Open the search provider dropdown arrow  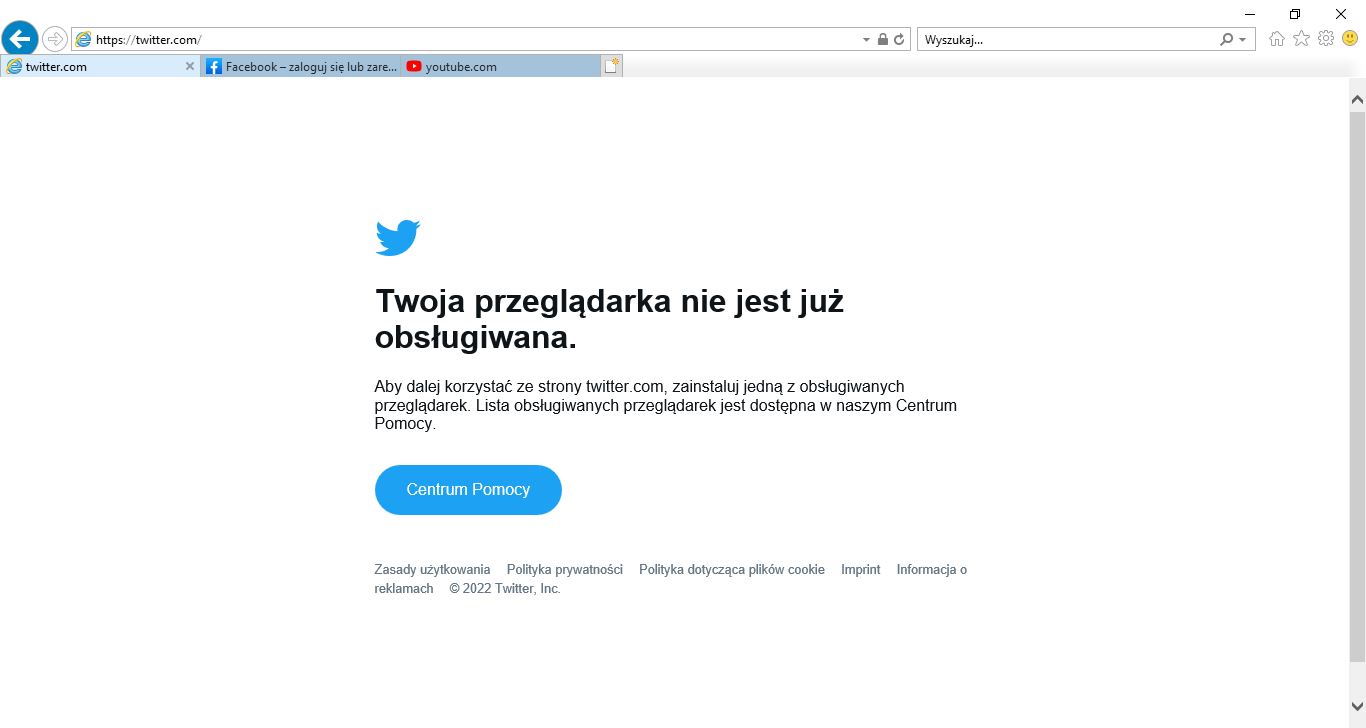pos(1243,40)
